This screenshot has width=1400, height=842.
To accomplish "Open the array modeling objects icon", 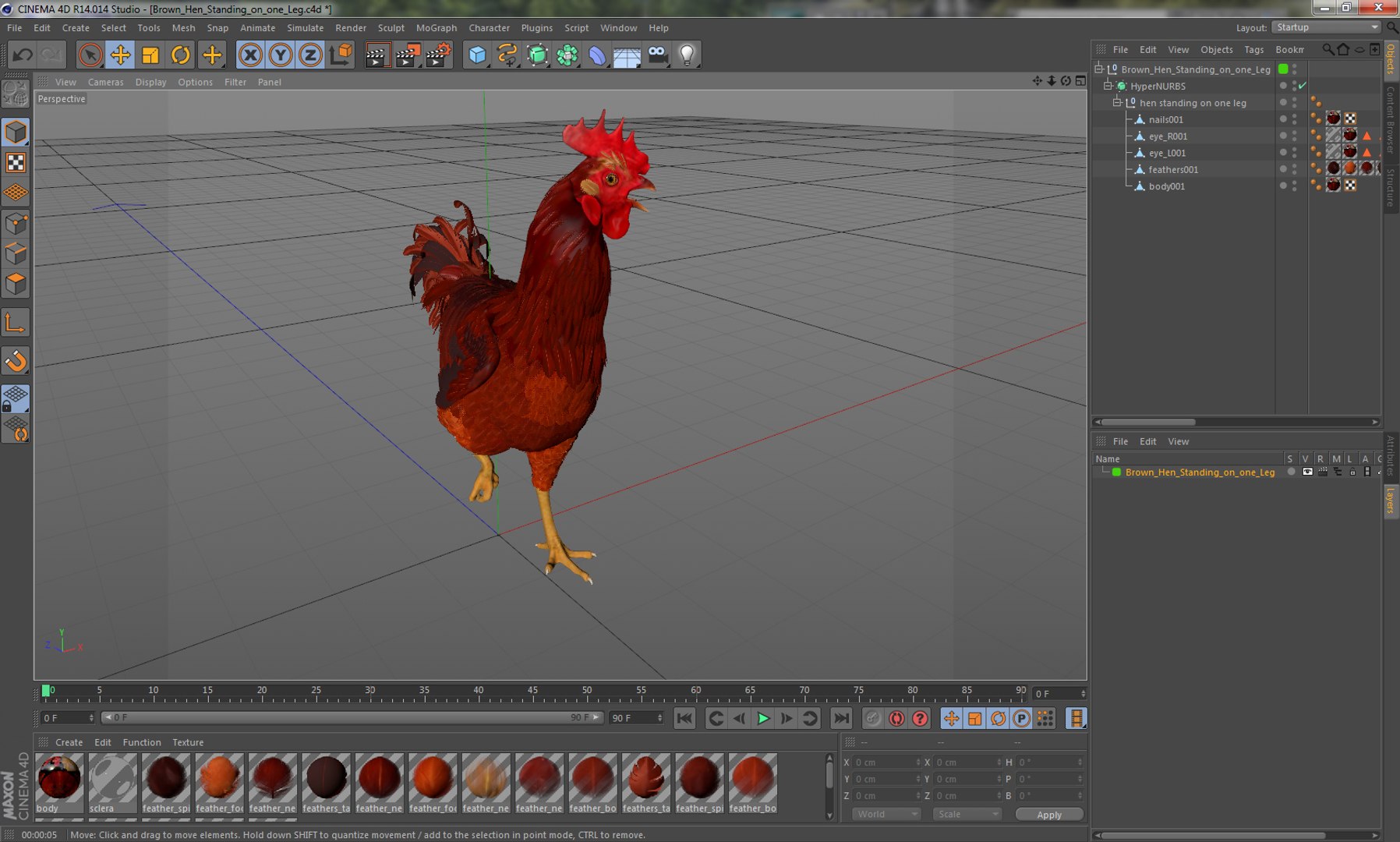I will (567, 55).
